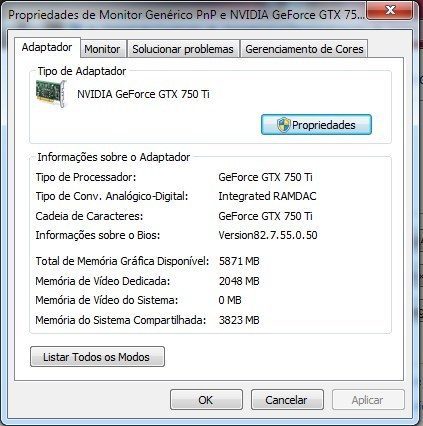Viewport: 423px width, 426px height.
Task: Click the Aplicar button
Action: [x=368, y=400]
